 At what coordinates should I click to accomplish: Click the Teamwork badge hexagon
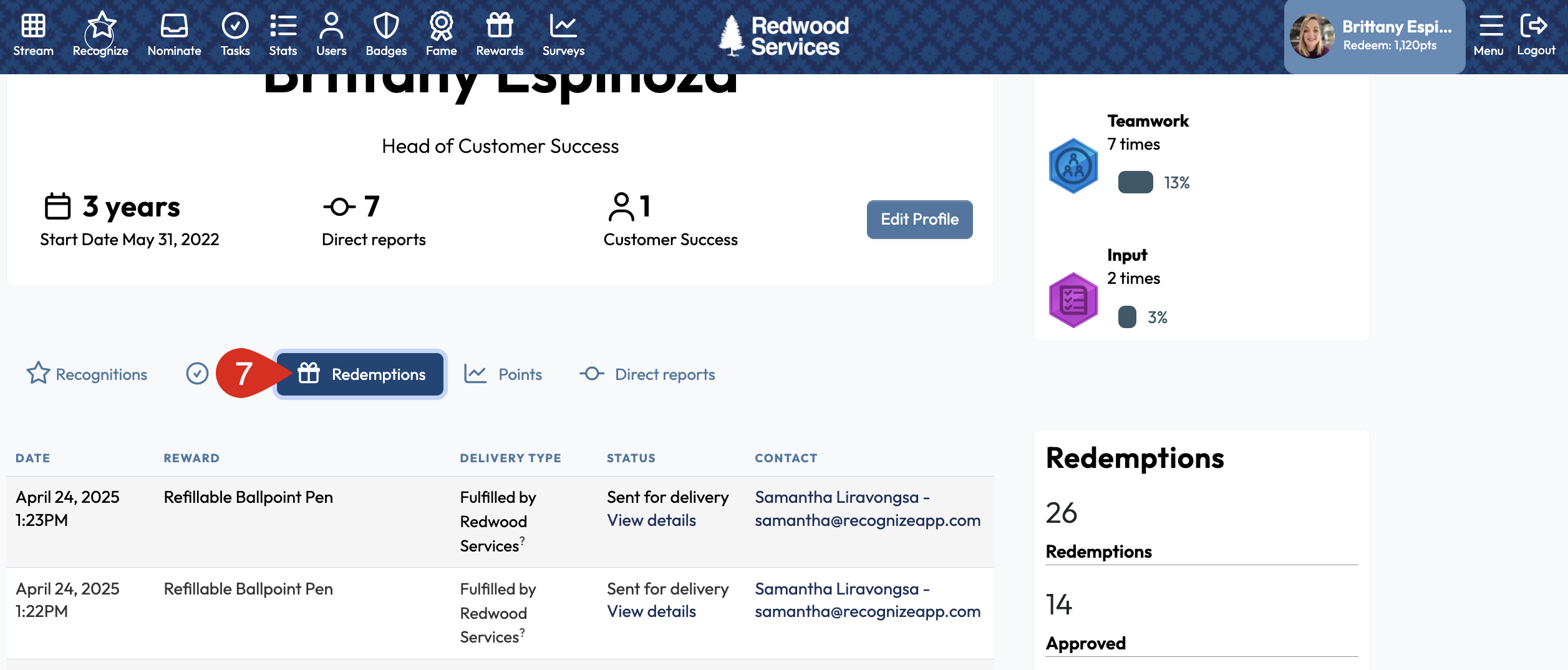[1073, 167]
